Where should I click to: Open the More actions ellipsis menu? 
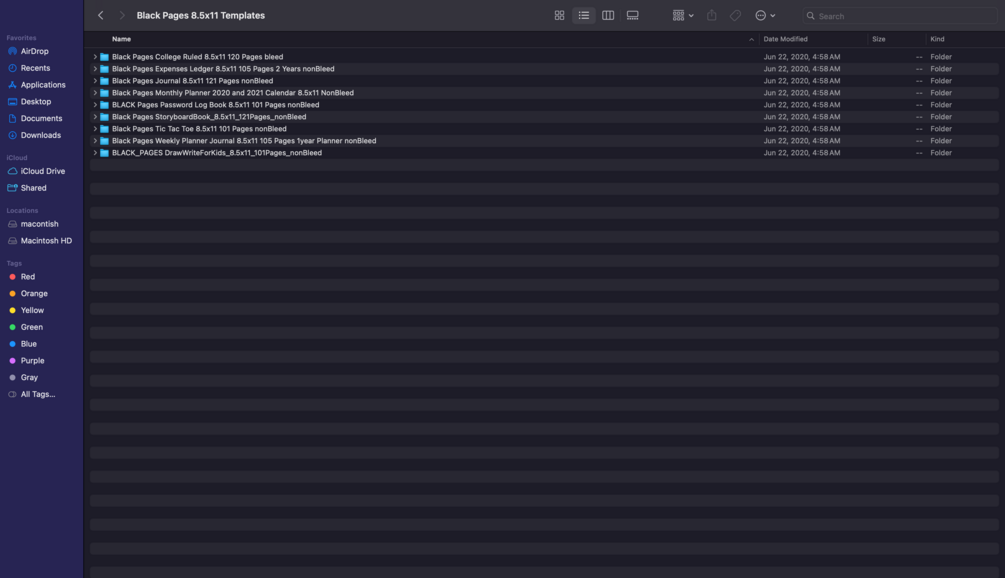765,15
